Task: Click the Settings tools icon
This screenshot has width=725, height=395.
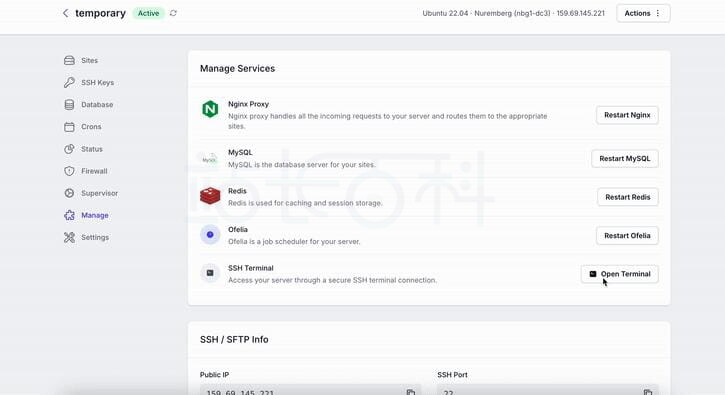Action: tap(69, 237)
